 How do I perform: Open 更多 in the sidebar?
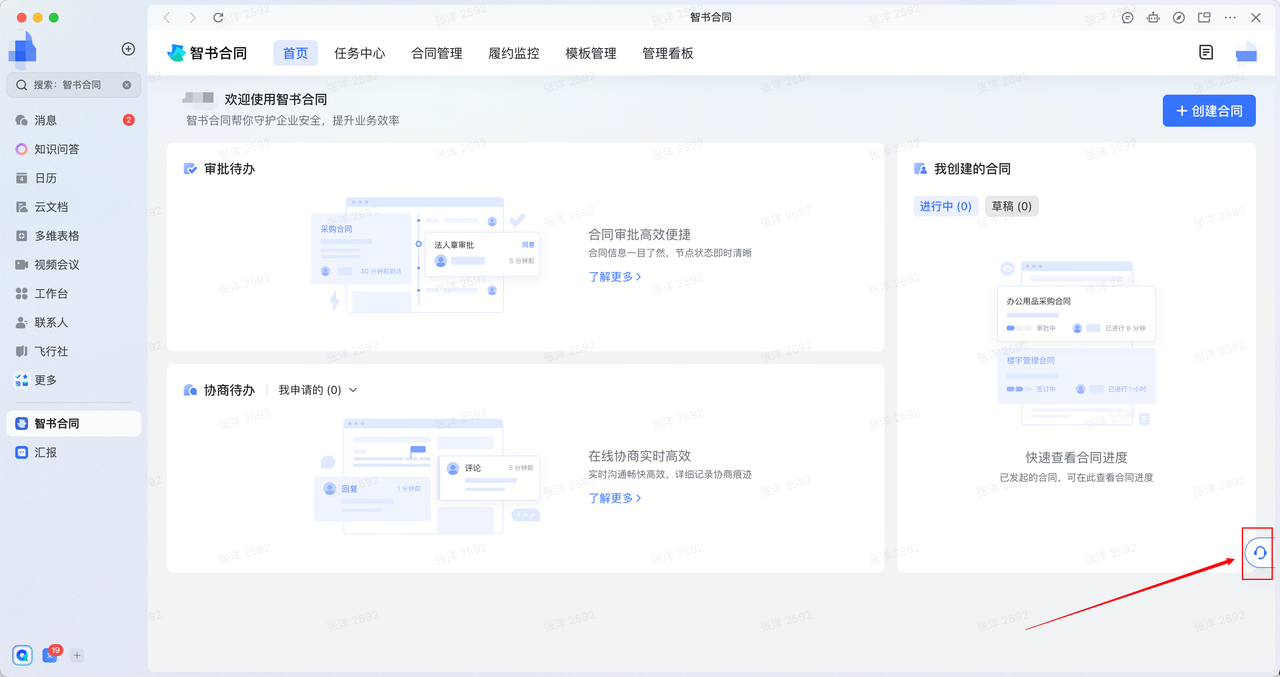point(46,380)
